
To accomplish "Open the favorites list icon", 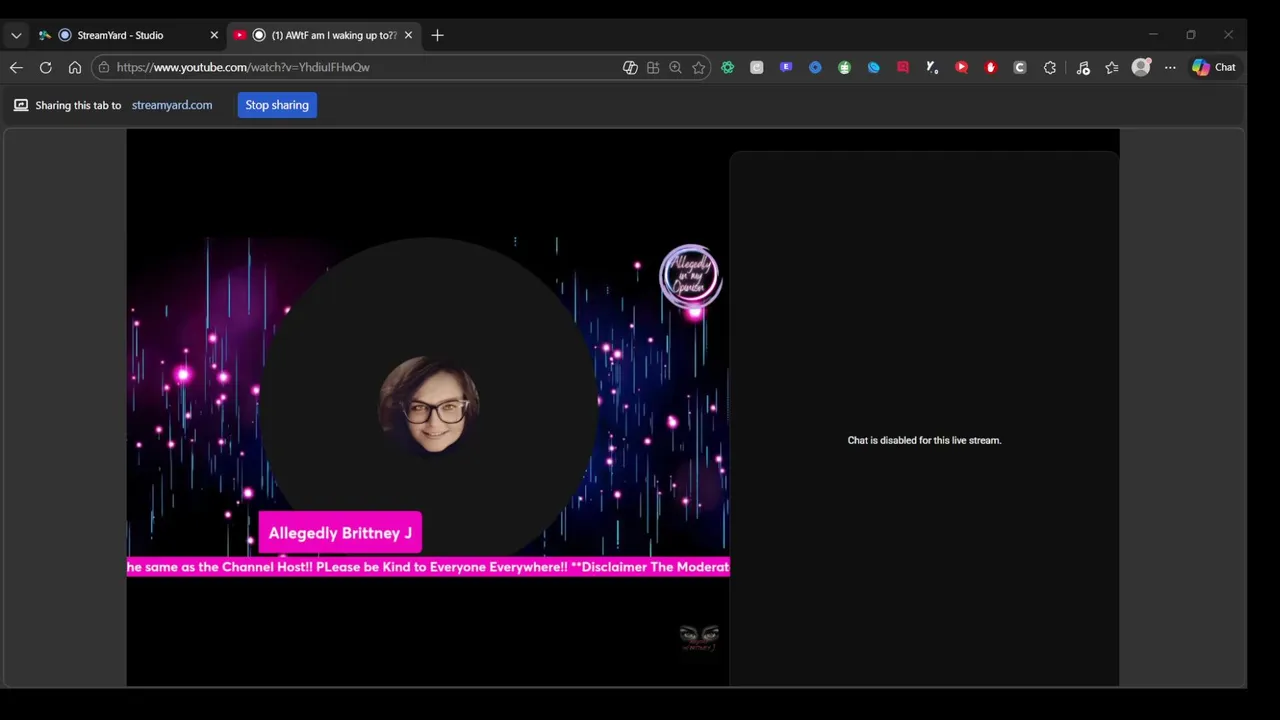I will tap(1112, 67).
